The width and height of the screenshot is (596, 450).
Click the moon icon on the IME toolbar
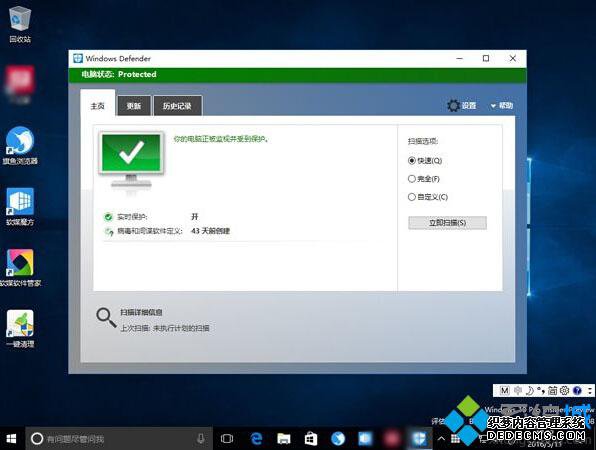[529, 390]
